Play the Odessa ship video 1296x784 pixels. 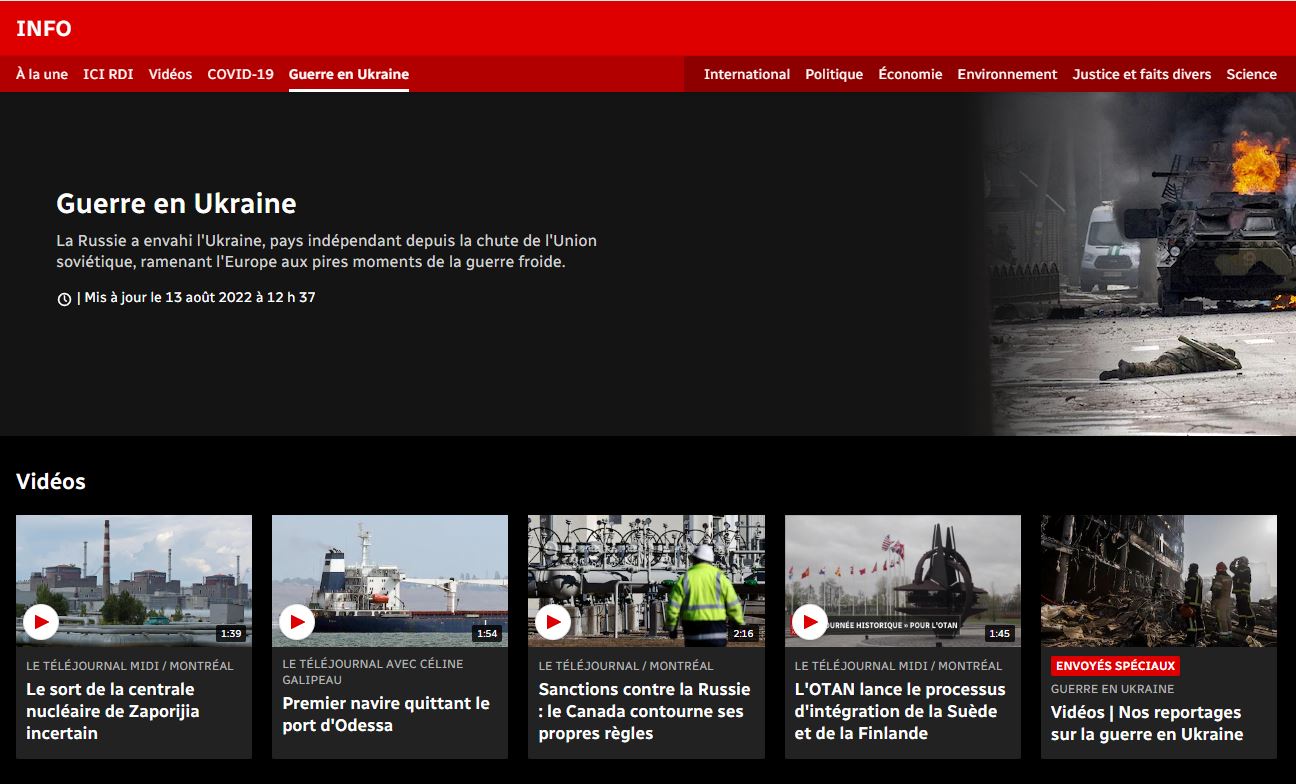click(297, 622)
